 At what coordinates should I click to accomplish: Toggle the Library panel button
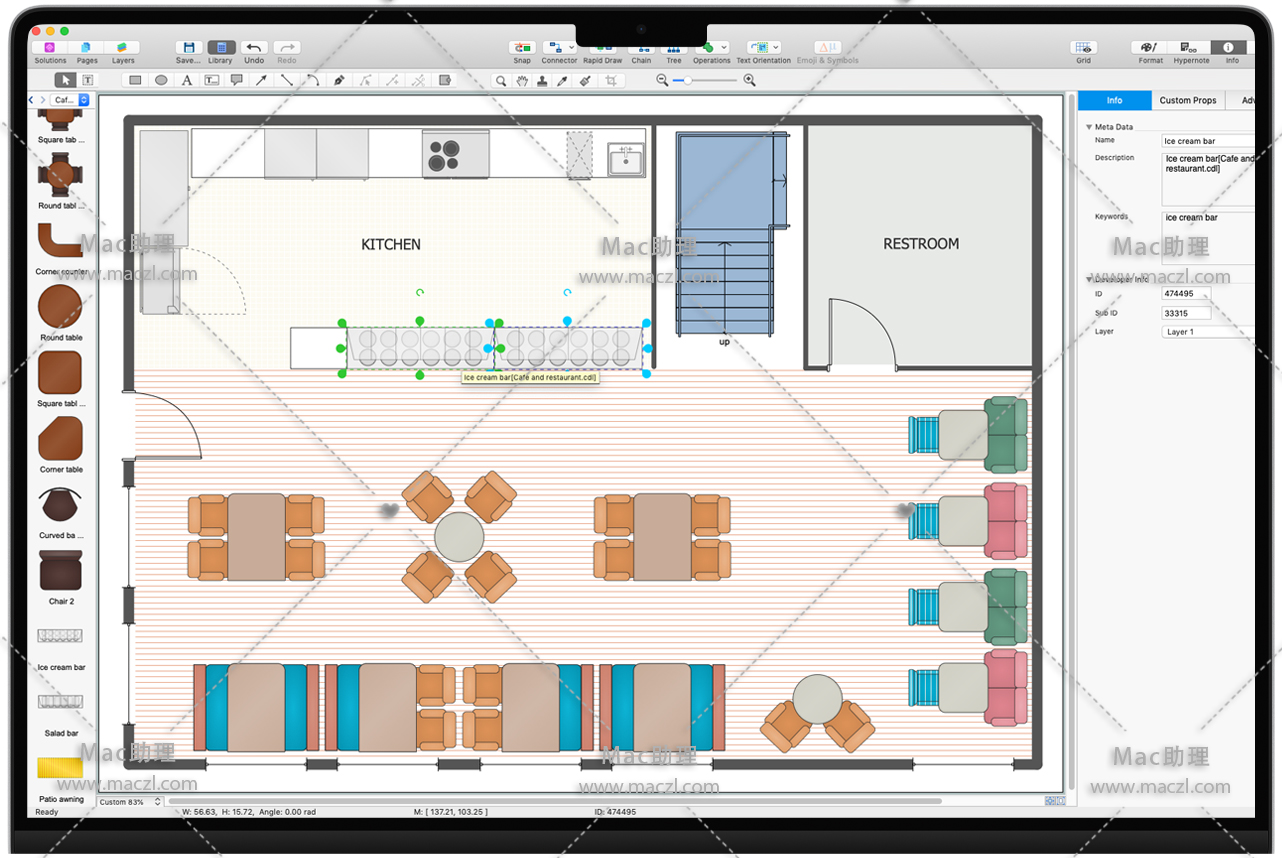pyautogui.click(x=220, y=48)
